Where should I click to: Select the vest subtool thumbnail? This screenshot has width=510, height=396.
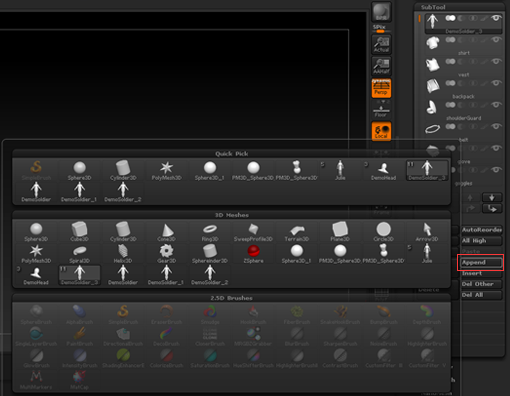coord(433,64)
